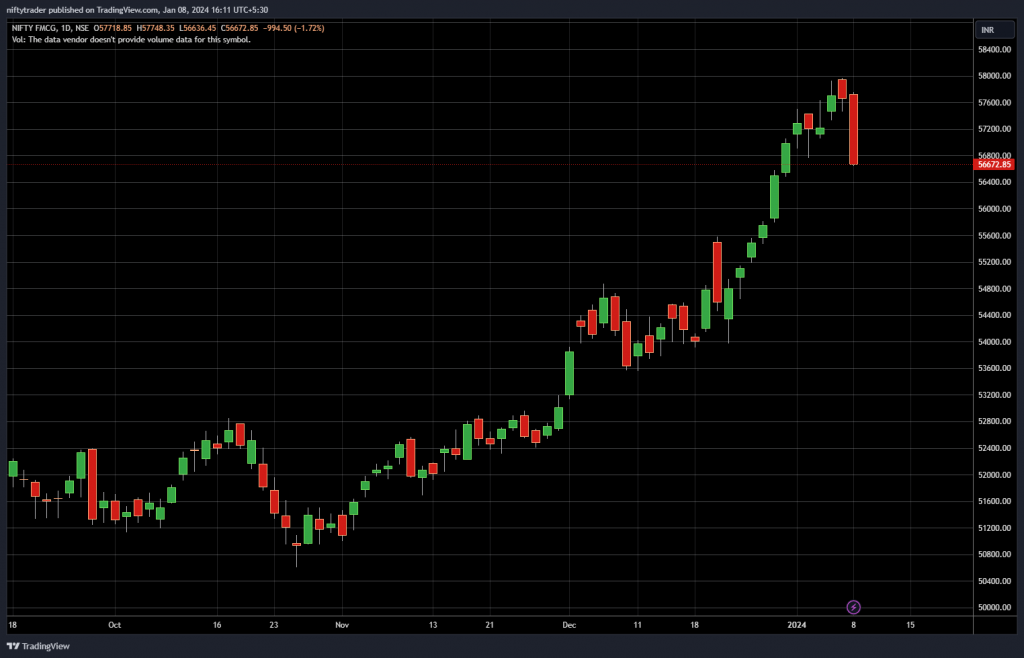Click the 2024 label on the time axis
1024x658 pixels.
(x=797, y=625)
